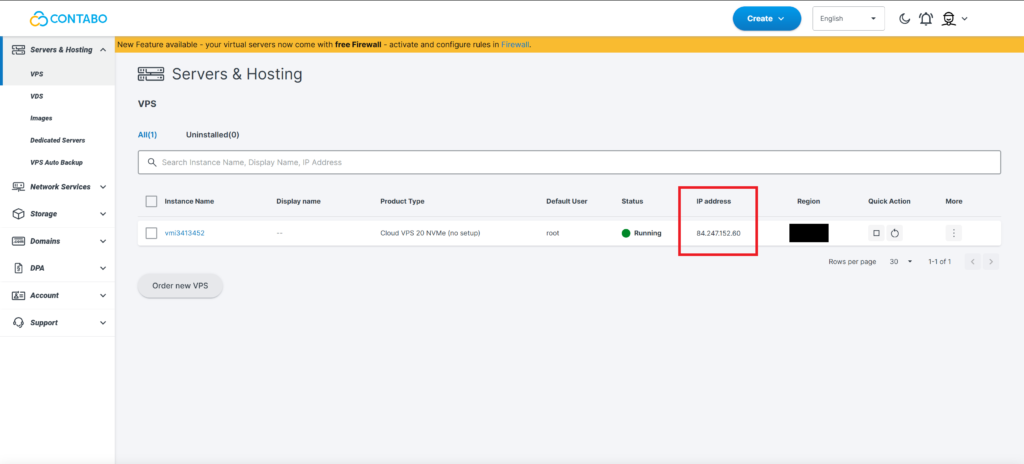Focus the instance search field
The image size is (1024, 464).
[x=569, y=162]
